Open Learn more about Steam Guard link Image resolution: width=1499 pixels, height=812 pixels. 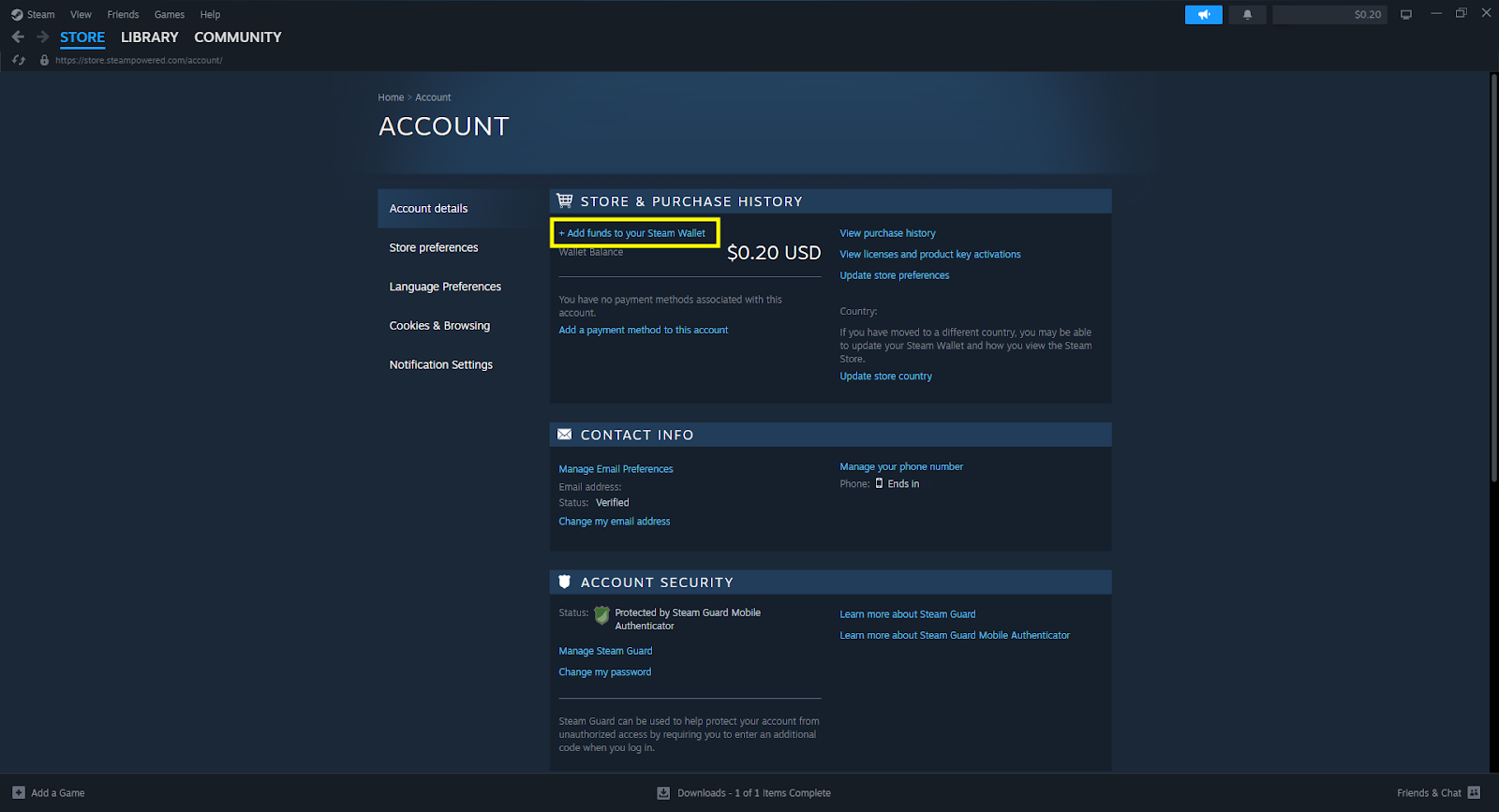coord(908,614)
